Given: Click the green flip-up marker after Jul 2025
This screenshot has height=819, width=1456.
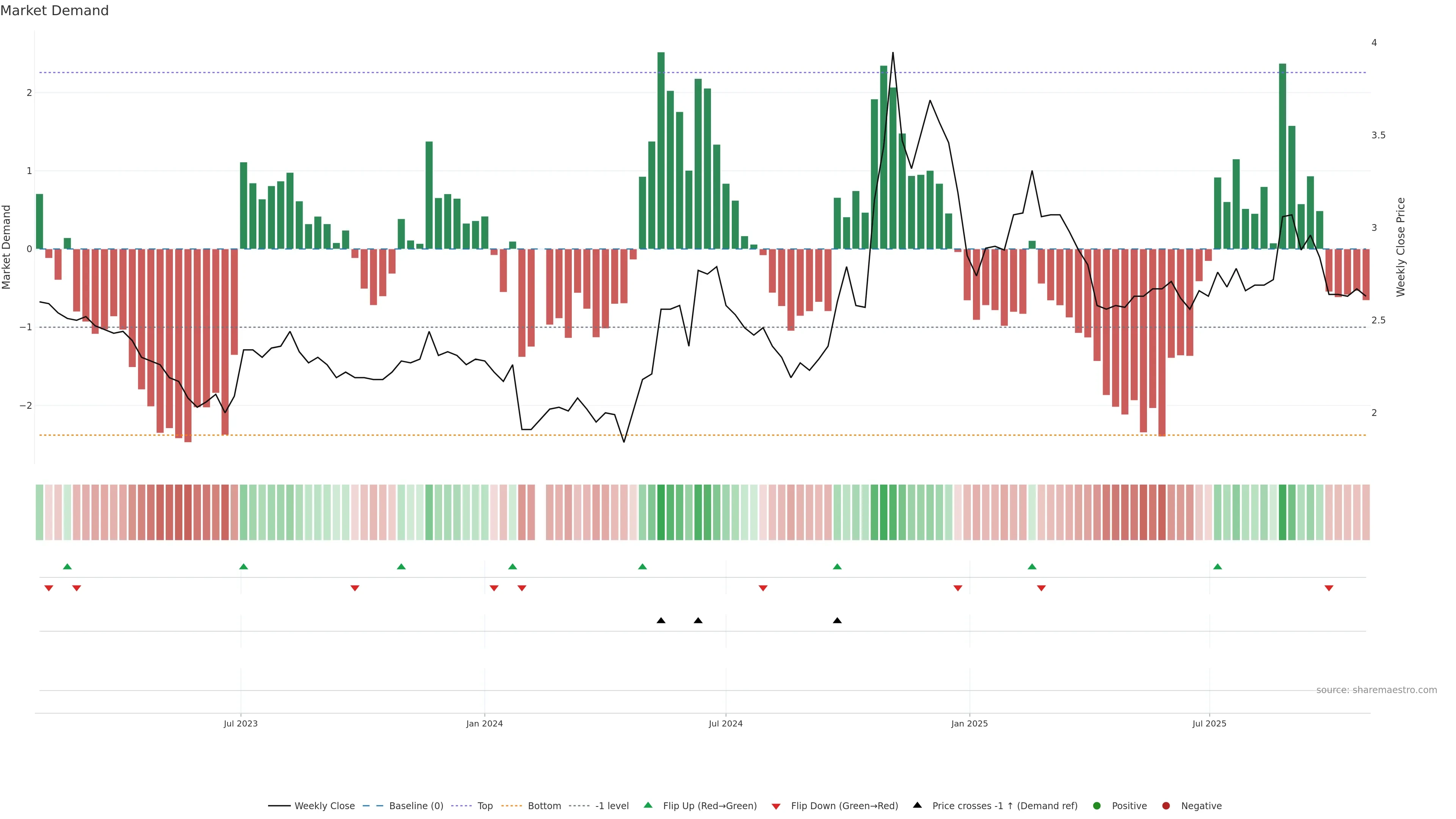Looking at the screenshot, I should pos(1218,566).
